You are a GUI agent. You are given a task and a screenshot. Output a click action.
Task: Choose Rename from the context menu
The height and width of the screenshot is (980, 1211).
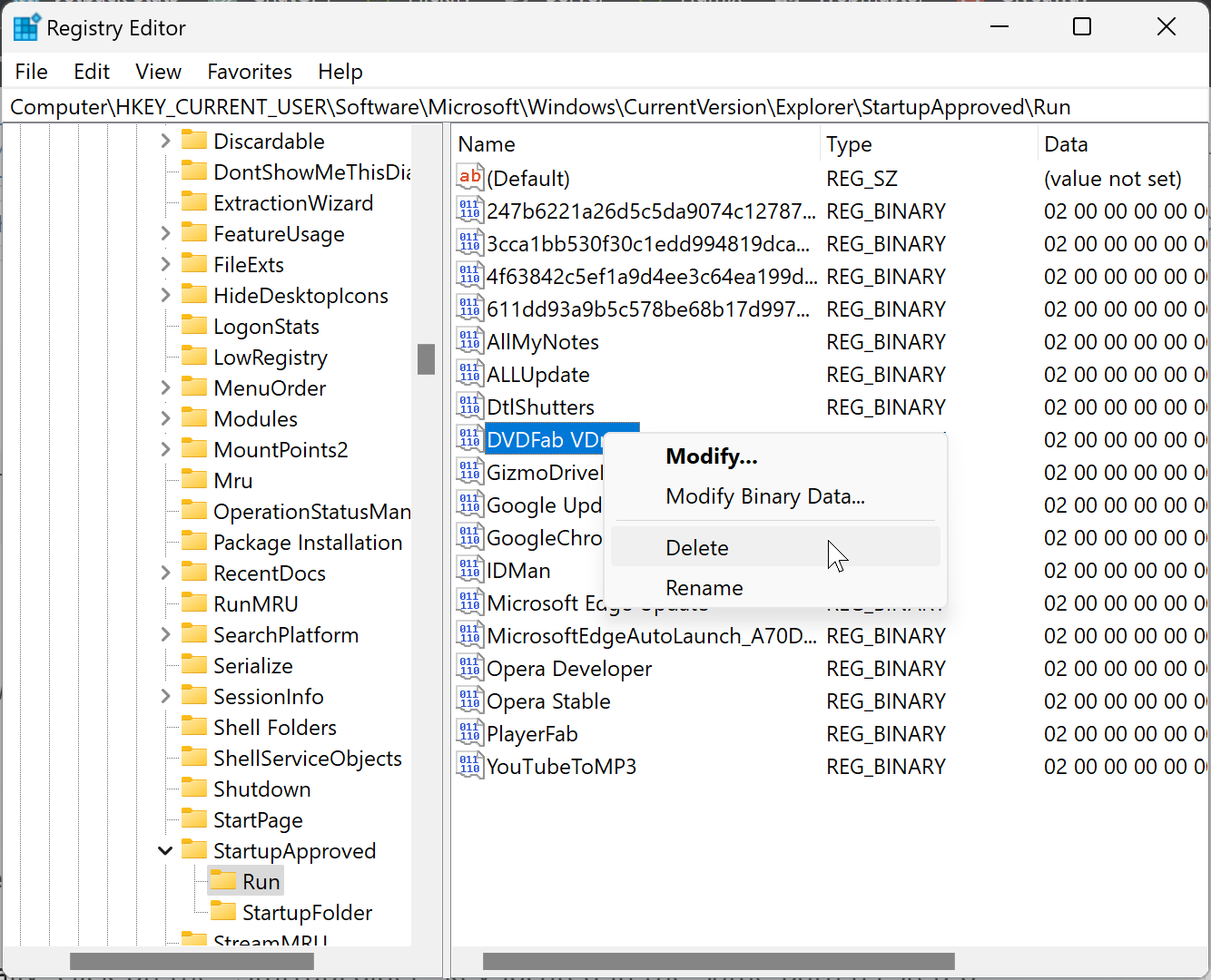[x=775, y=587]
